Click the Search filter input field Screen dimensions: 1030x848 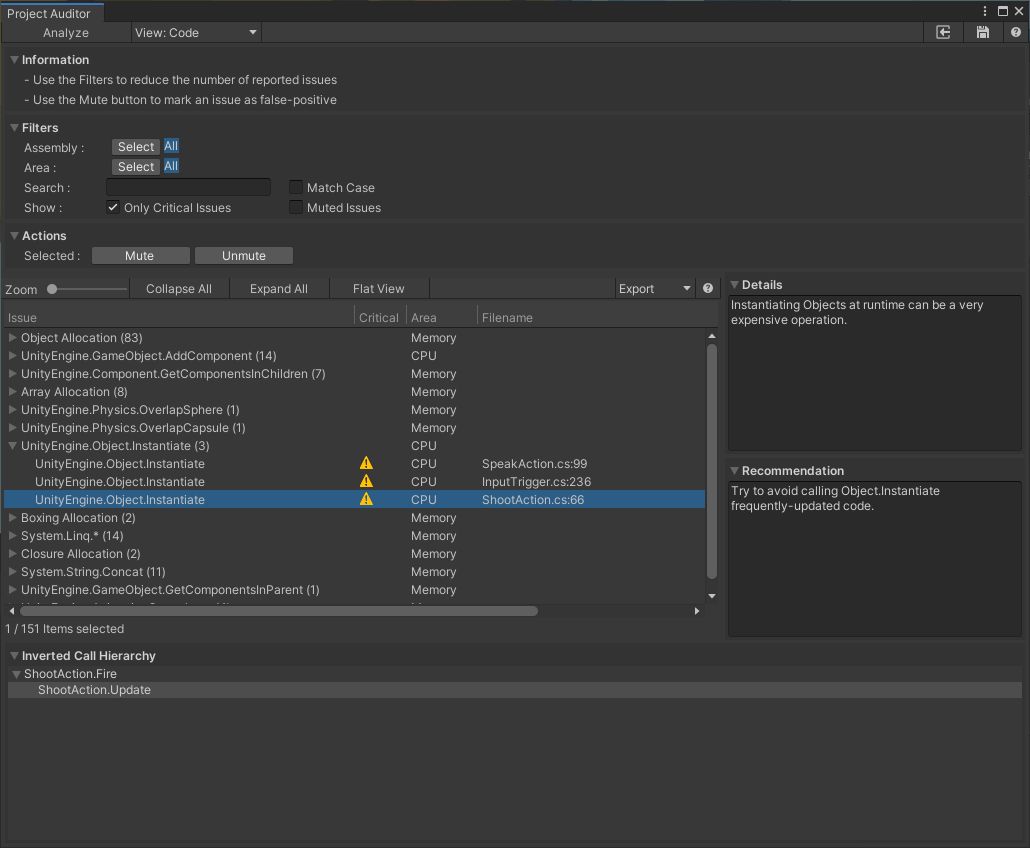tap(189, 187)
